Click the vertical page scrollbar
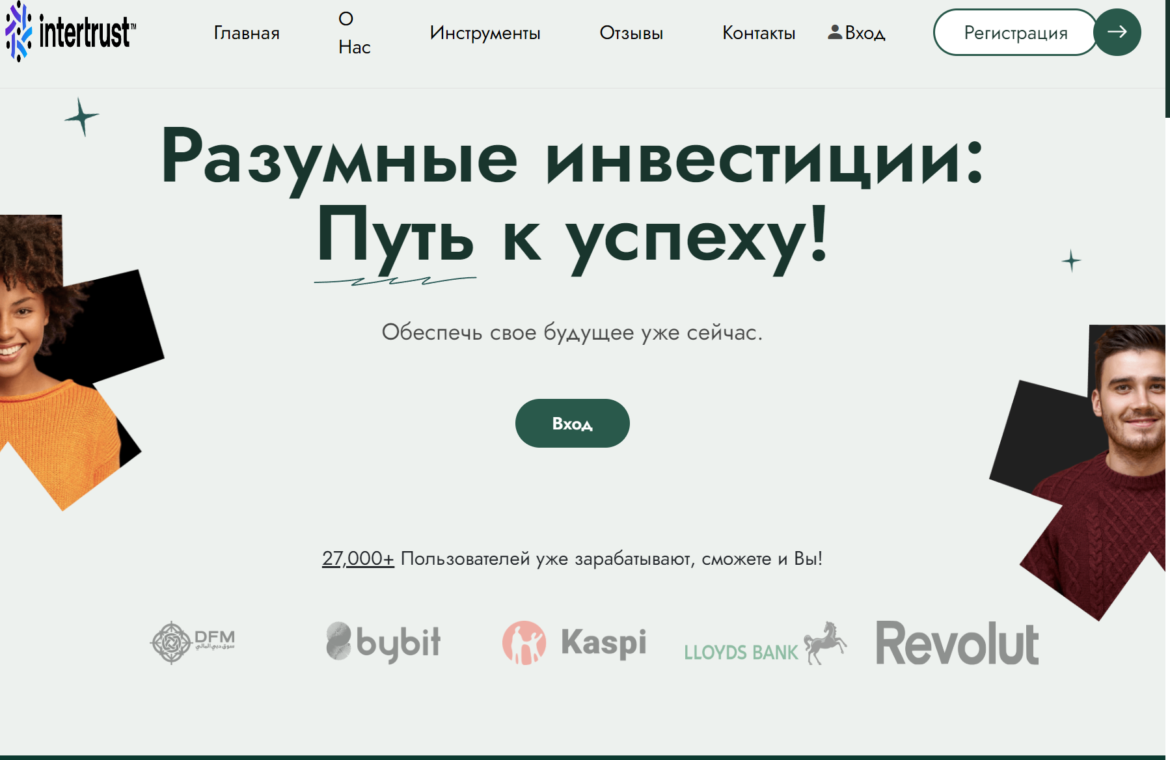Image resolution: width=1170 pixels, height=760 pixels. click(x=1167, y=58)
